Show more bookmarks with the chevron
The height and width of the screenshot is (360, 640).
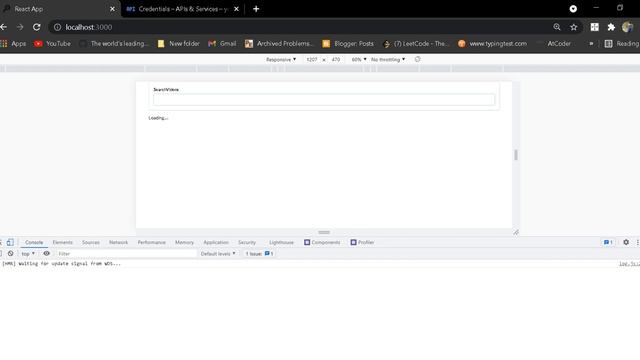[x=591, y=43]
